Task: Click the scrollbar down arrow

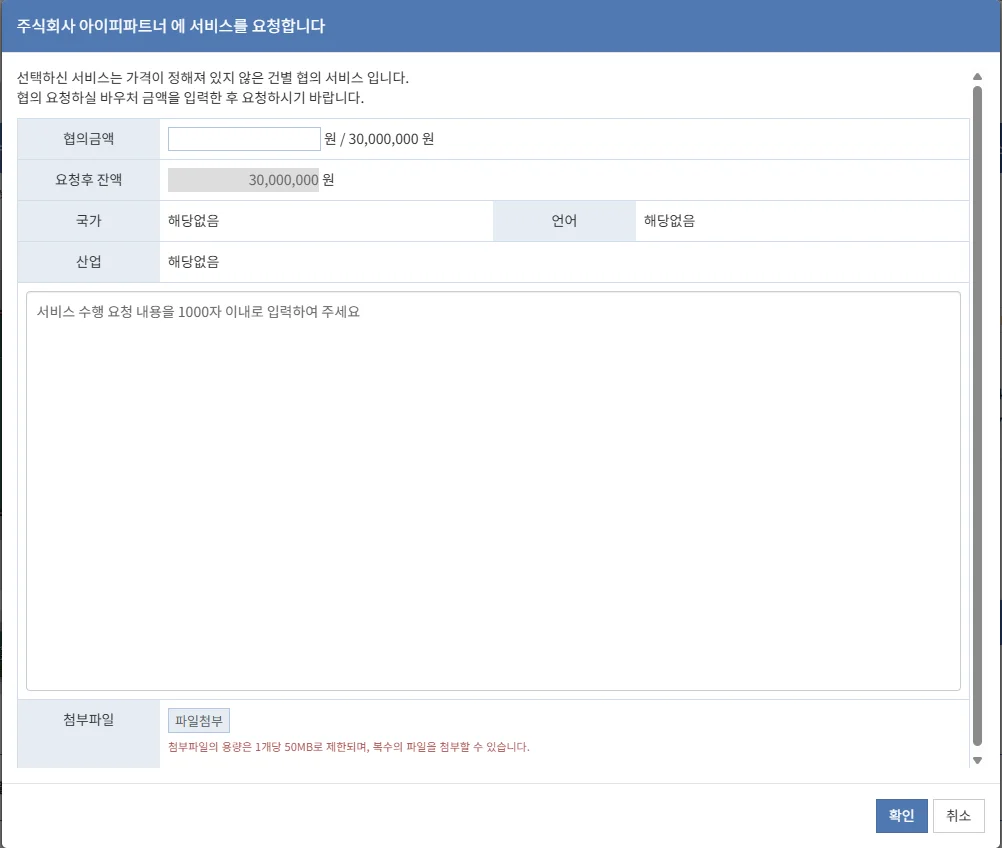Action: [x=977, y=761]
